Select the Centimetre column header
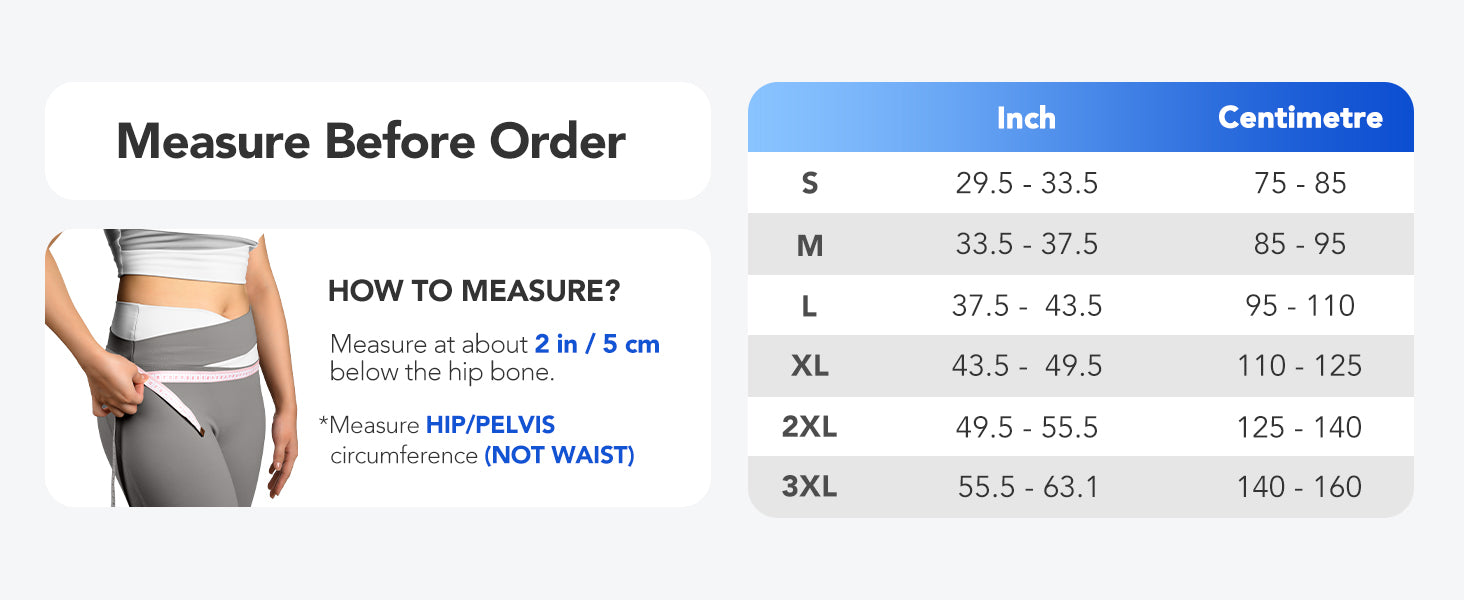This screenshot has width=1464, height=600. (1300, 118)
